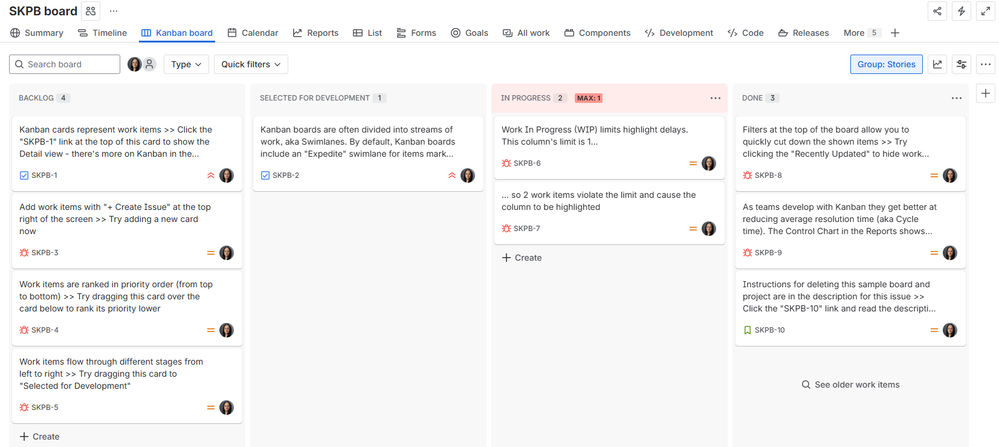This screenshot has height=447, width=999.
Task: Click Create in the In Progress column
Action: tap(522, 258)
